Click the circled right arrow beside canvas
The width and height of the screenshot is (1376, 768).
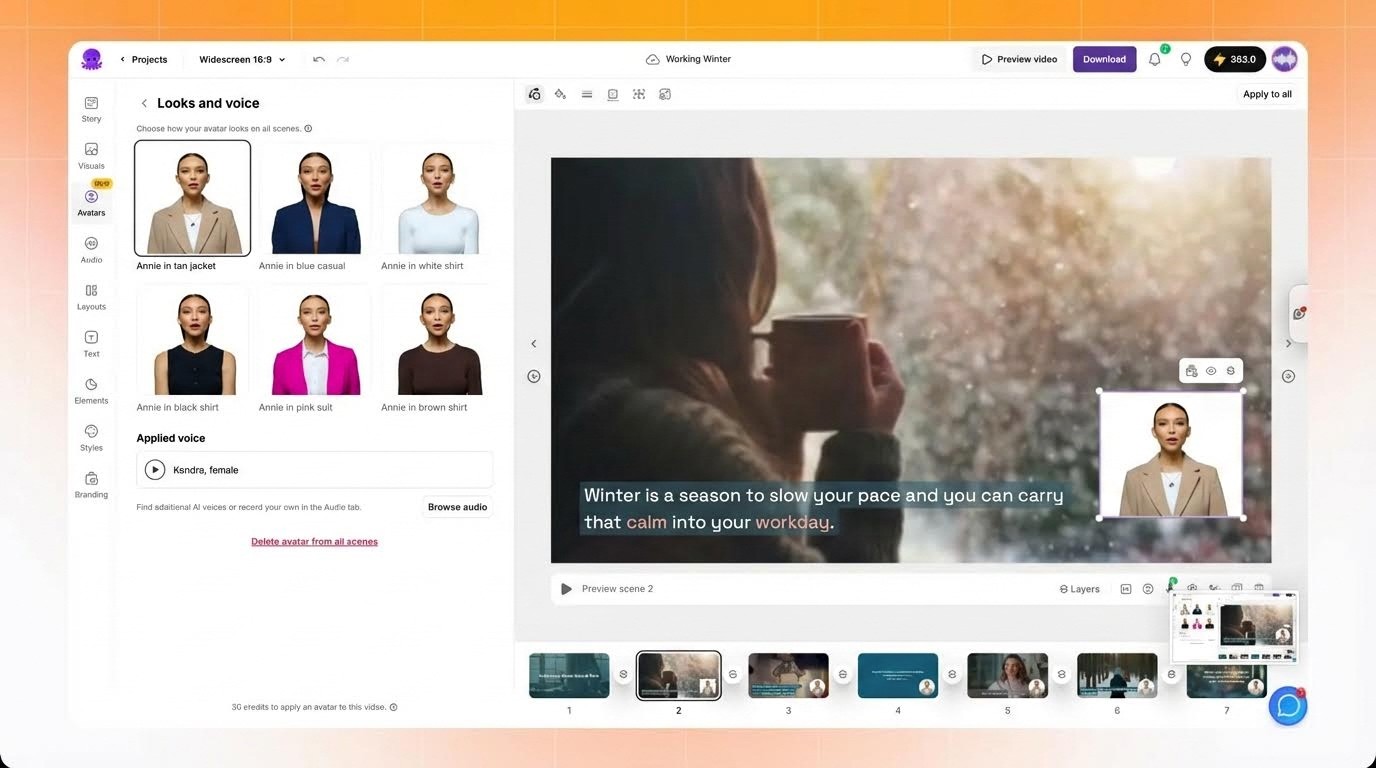(x=1288, y=376)
